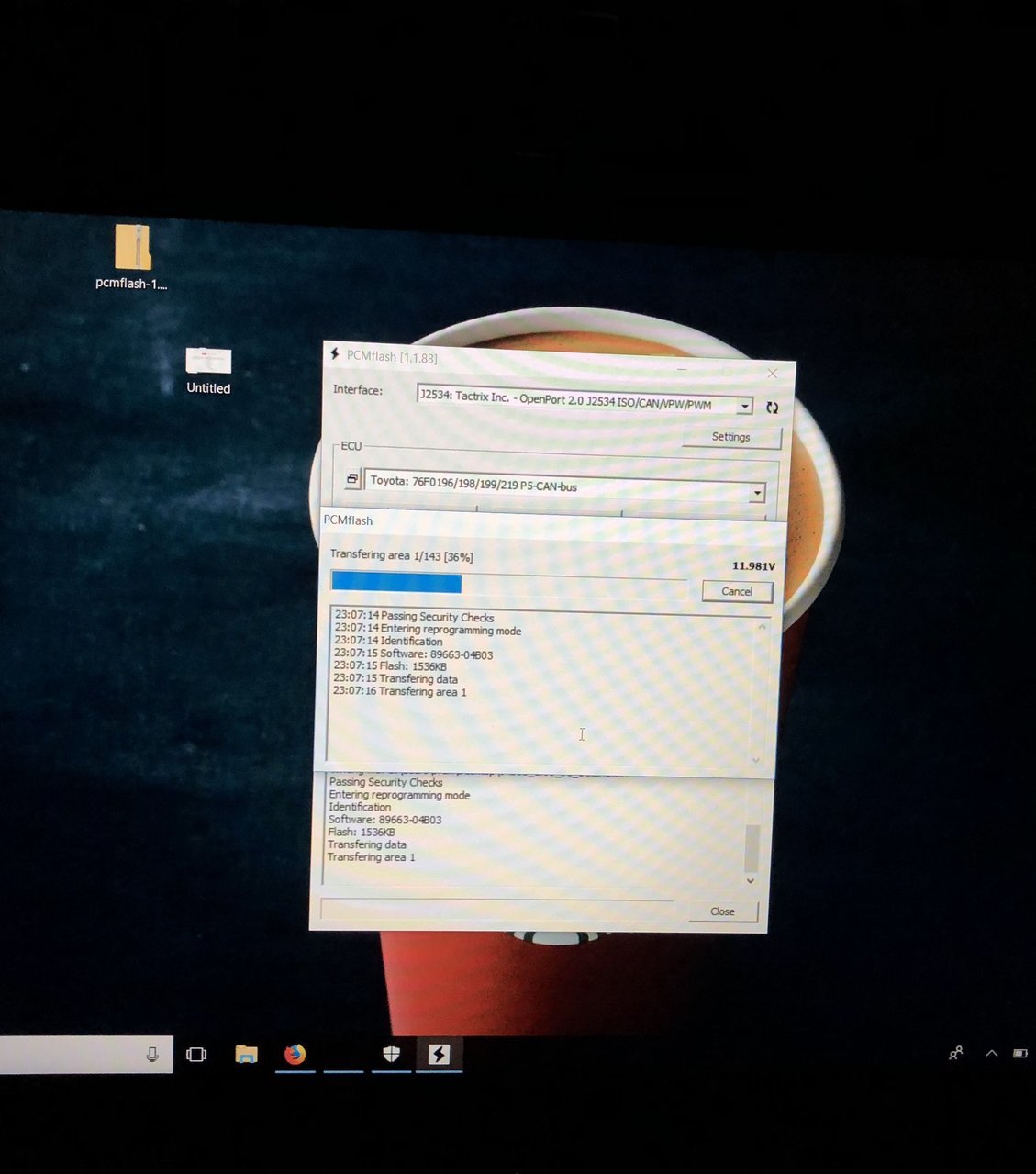Click the 11.981V voltage reading
1036x1174 pixels.
pyautogui.click(x=753, y=565)
